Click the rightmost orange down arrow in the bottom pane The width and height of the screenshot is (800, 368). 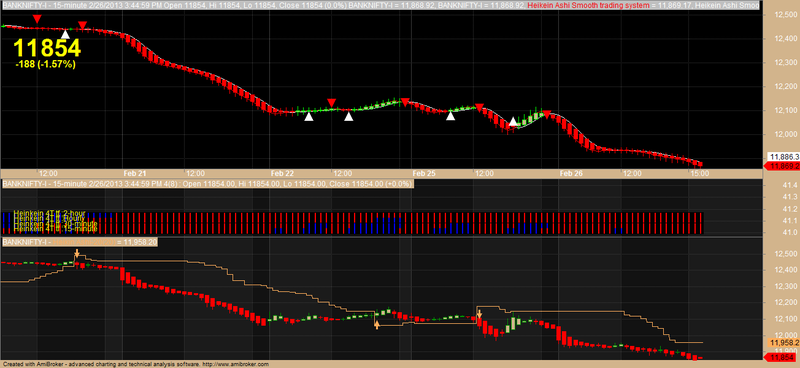pos(479,313)
